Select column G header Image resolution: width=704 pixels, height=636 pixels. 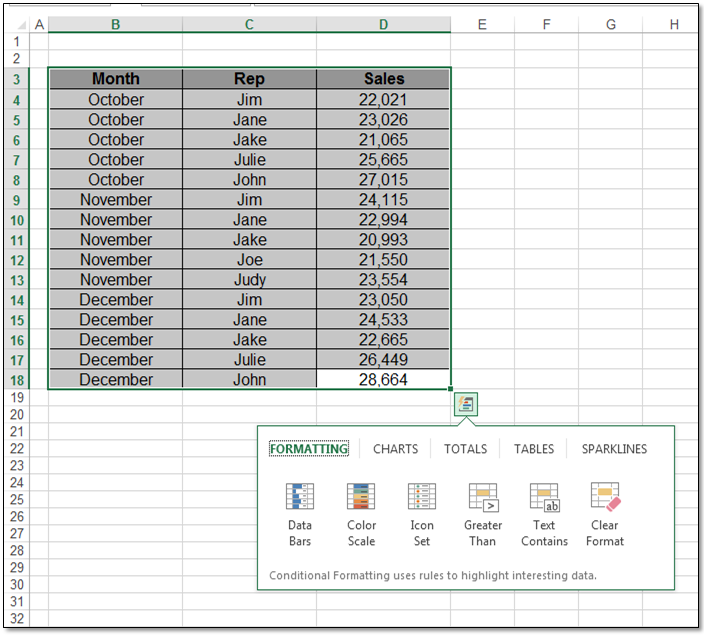click(611, 24)
